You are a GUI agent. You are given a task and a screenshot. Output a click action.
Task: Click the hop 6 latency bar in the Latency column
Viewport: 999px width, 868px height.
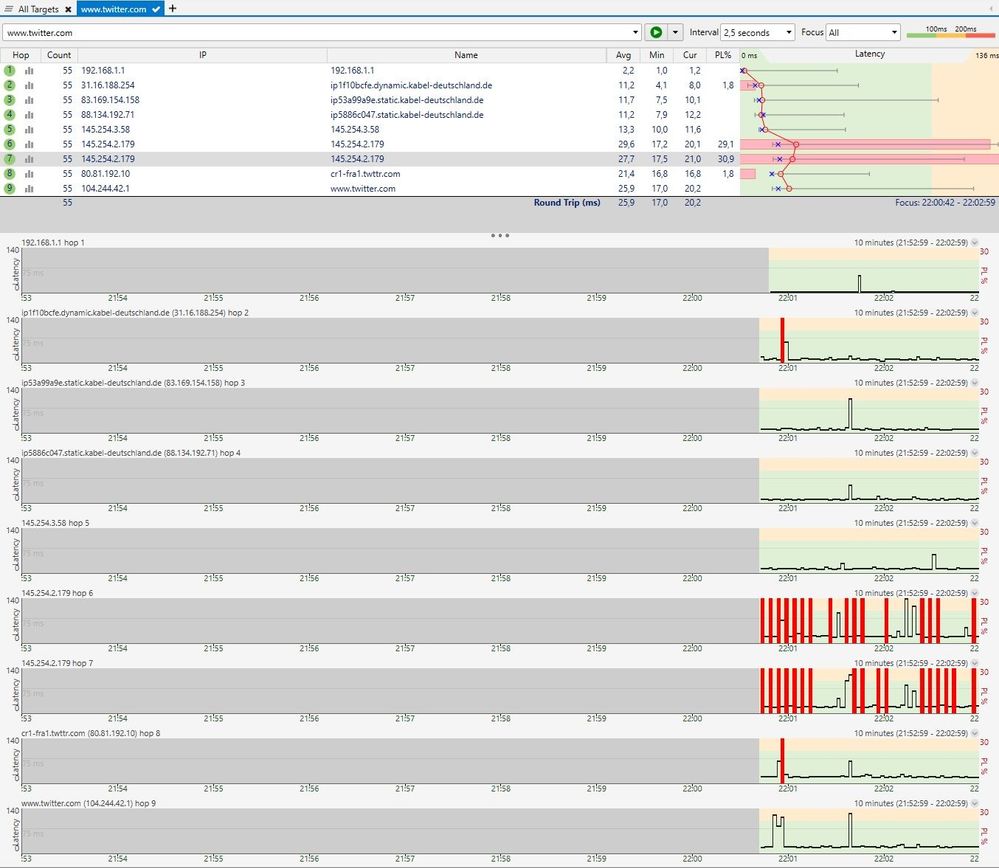865,144
